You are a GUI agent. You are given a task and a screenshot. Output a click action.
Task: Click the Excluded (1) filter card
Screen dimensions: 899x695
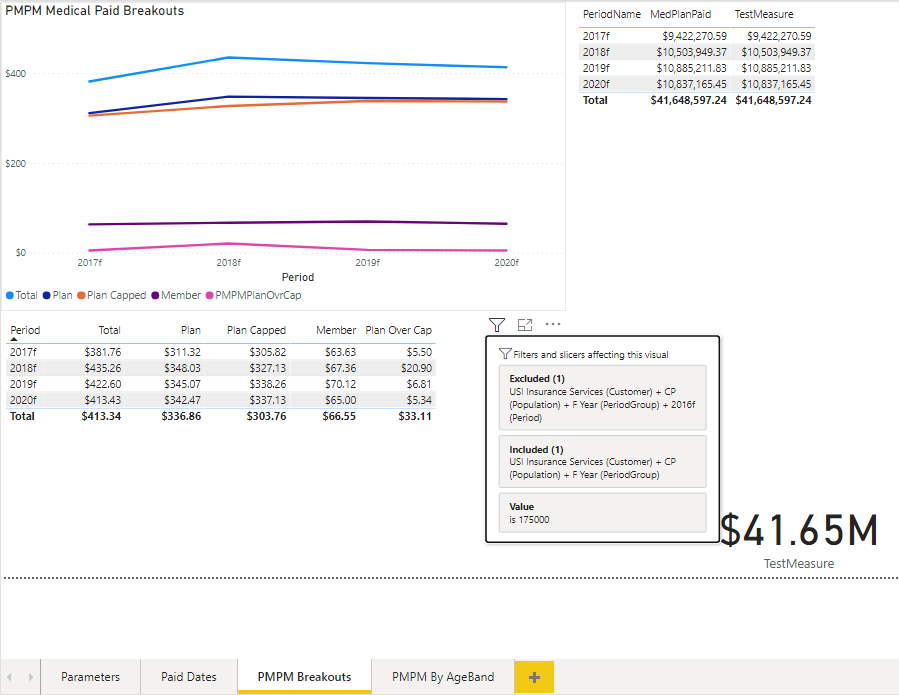(603, 397)
